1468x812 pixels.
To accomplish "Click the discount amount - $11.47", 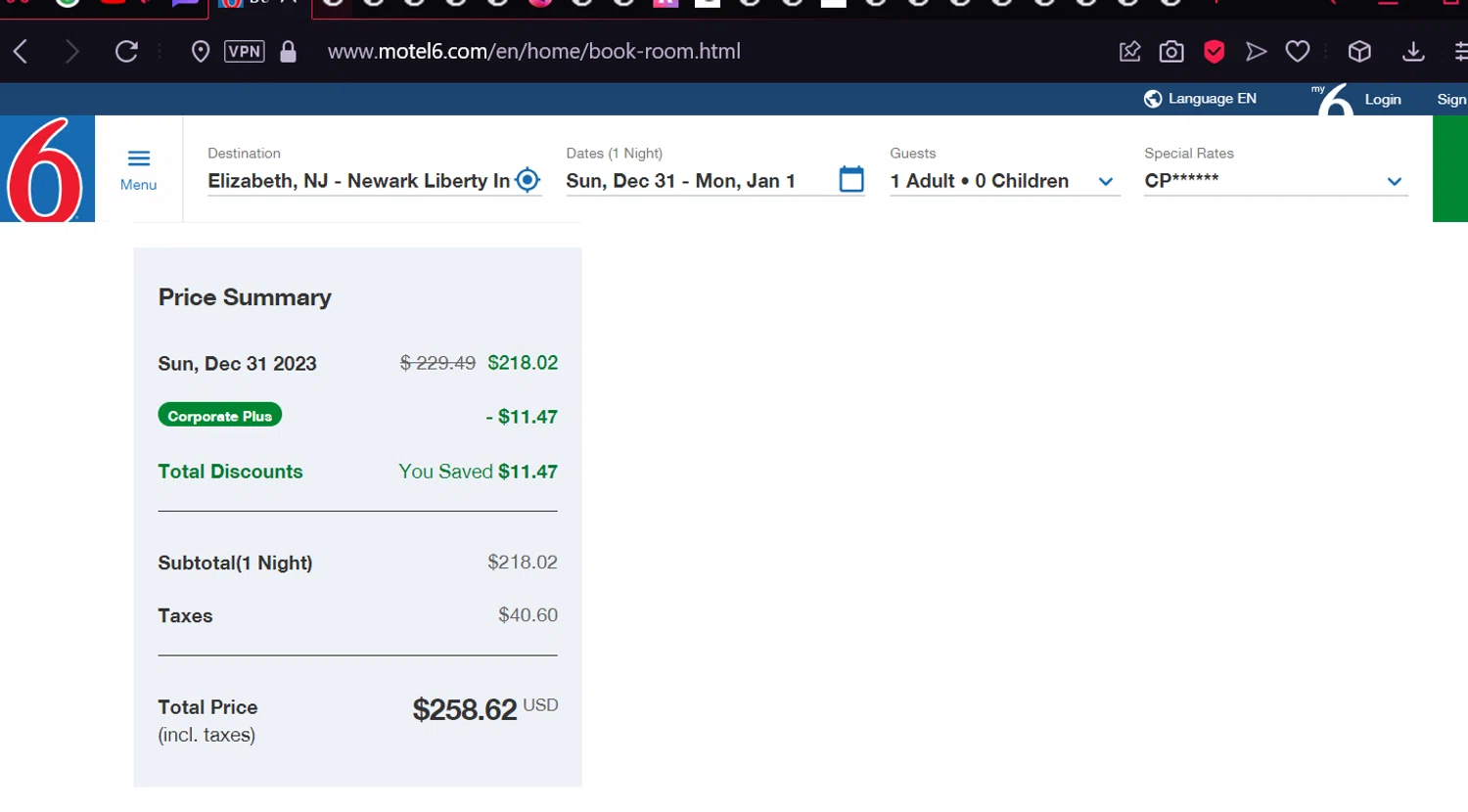I will pos(522,417).
